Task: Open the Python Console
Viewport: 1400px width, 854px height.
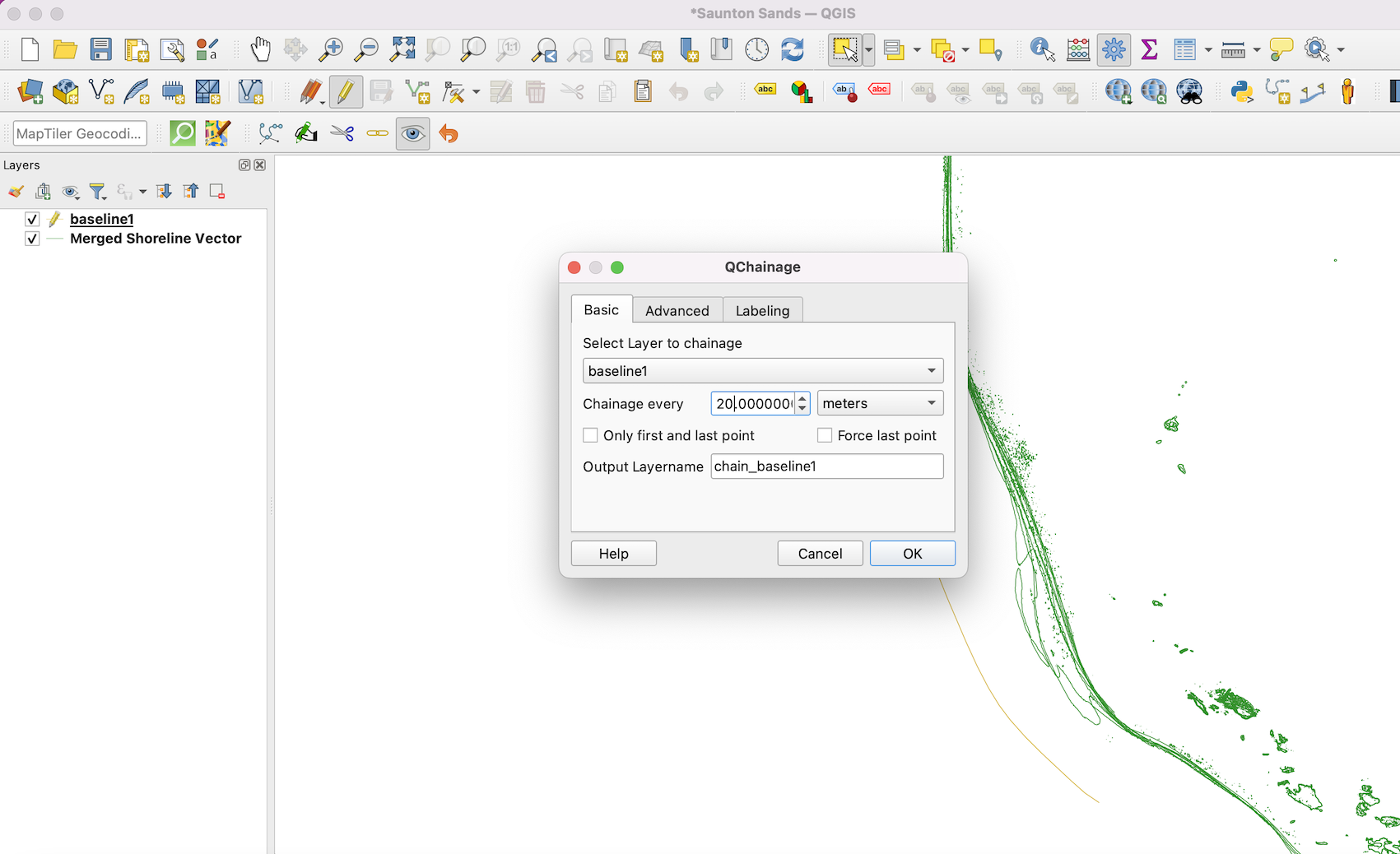Action: (x=1241, y=91)
